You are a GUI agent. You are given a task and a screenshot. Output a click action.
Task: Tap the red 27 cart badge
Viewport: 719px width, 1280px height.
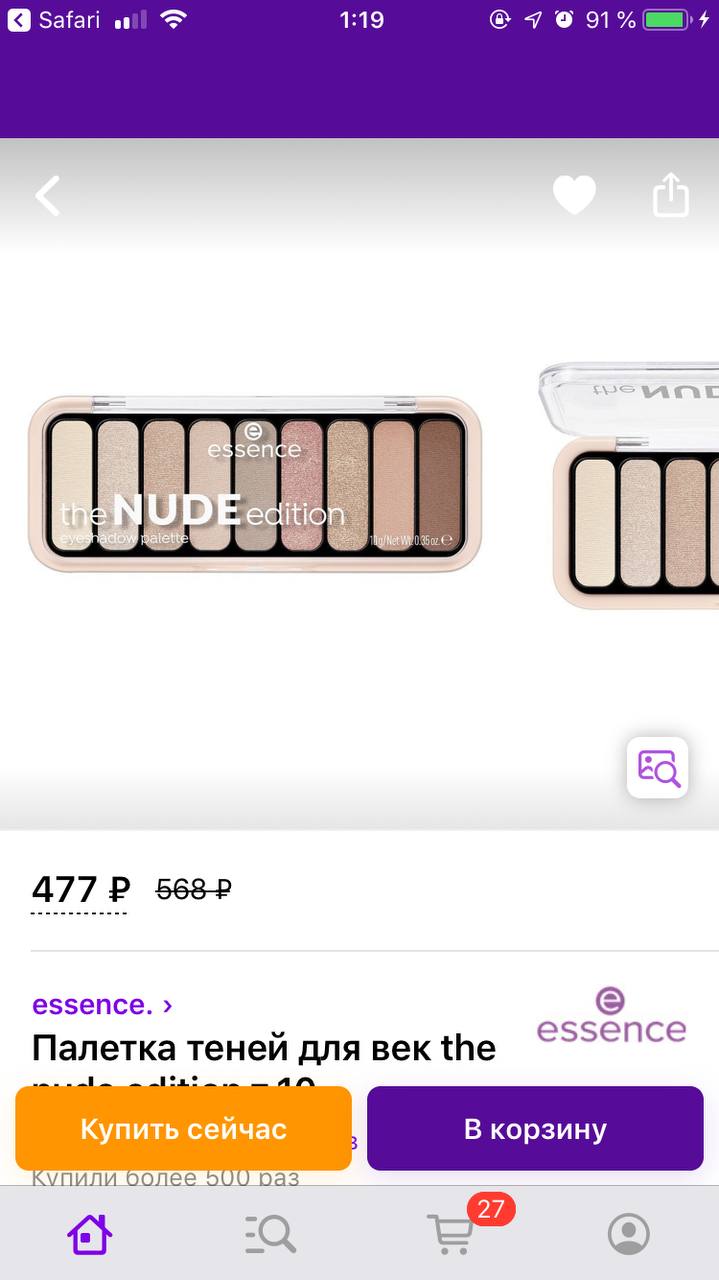[x=490, y=1208]
